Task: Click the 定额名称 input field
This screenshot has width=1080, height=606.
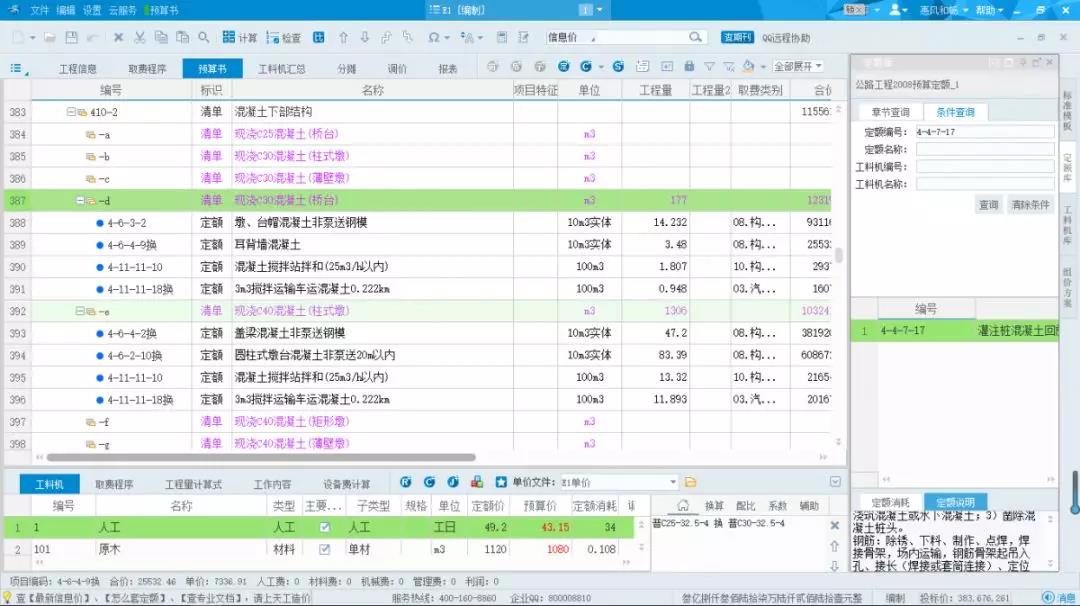Action: 985,149
